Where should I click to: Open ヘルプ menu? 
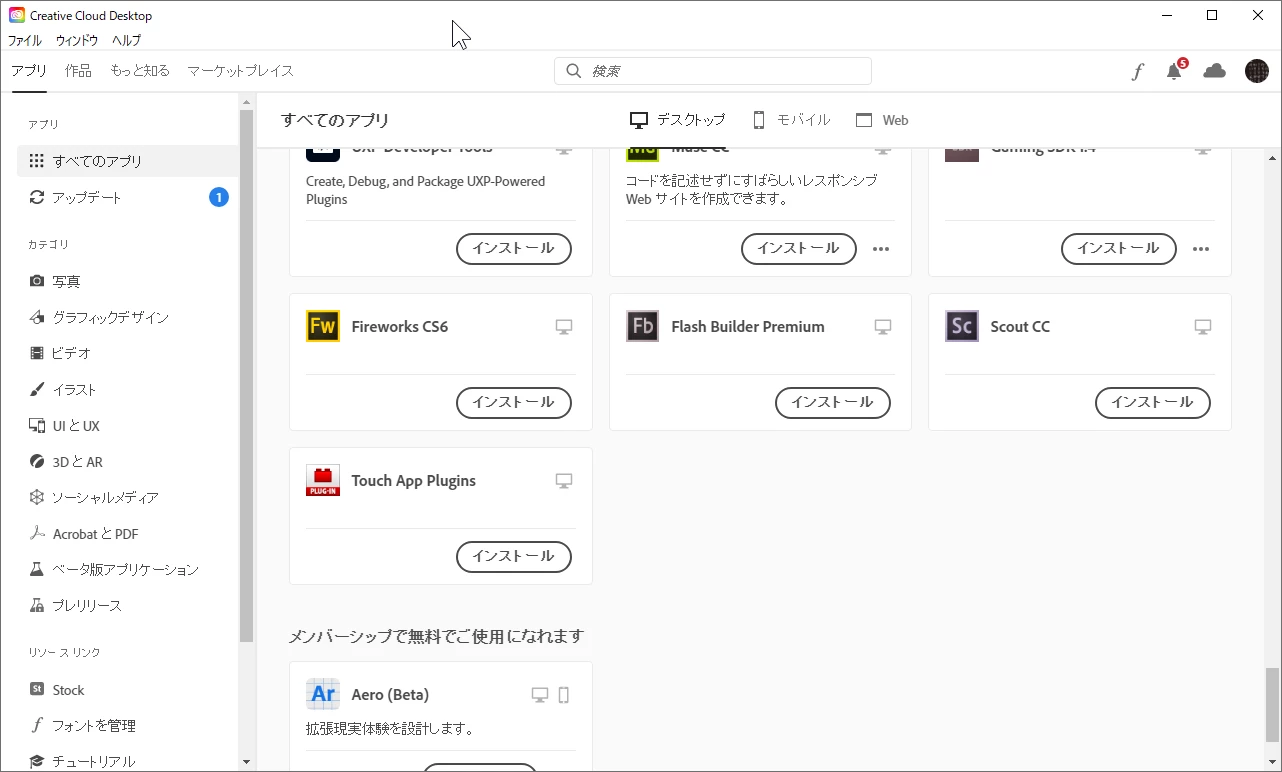pyautogui.click(x=126, y=41)
